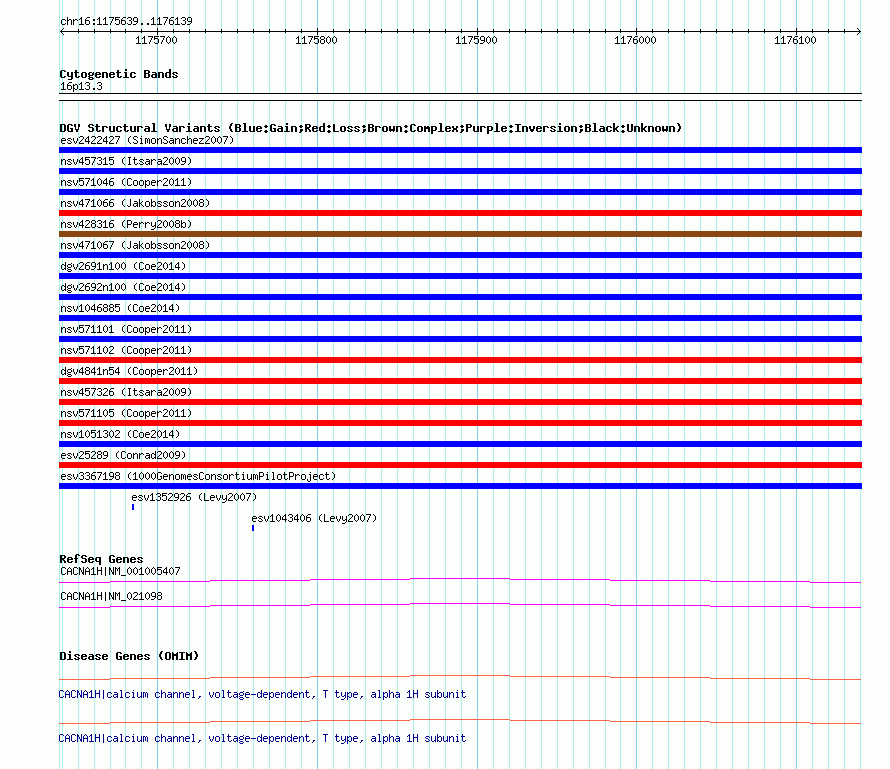The width and height of the screenshot is (890, 769).
Task: Click ruler position 1176100
Action: click(795, 40)
